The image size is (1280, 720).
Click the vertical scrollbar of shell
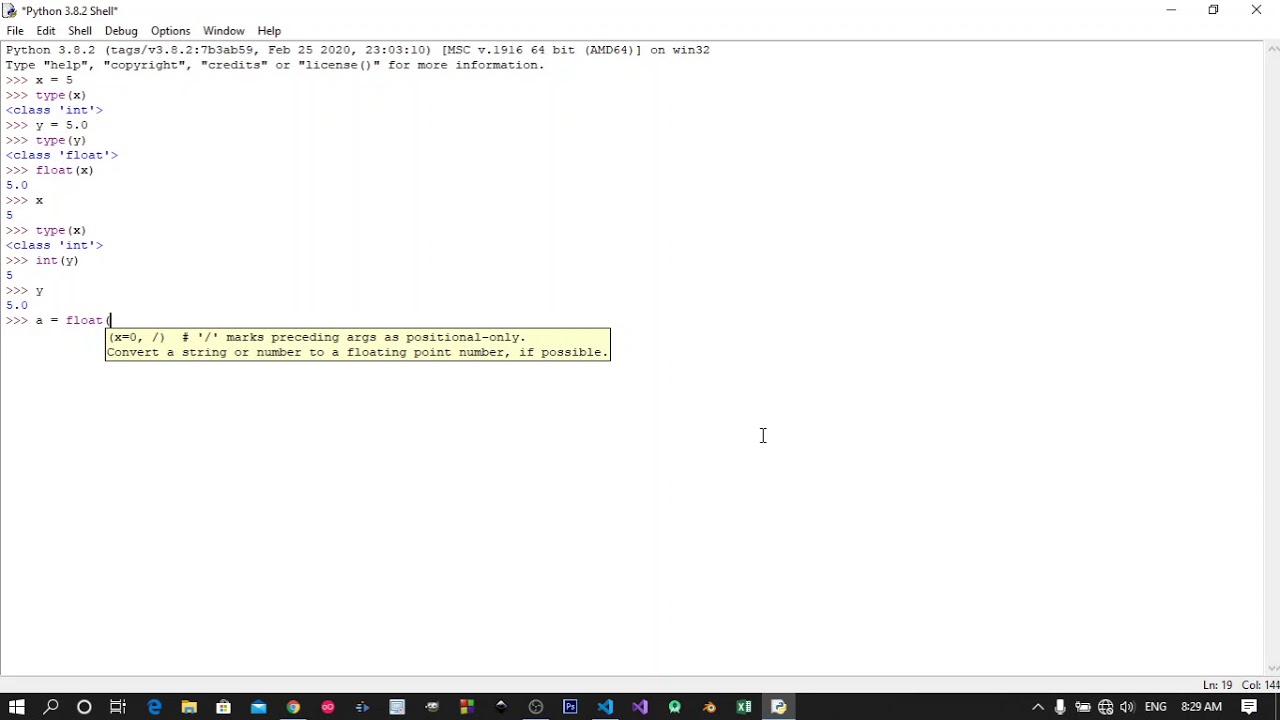pyautogui.click(x=1271, y=358)
